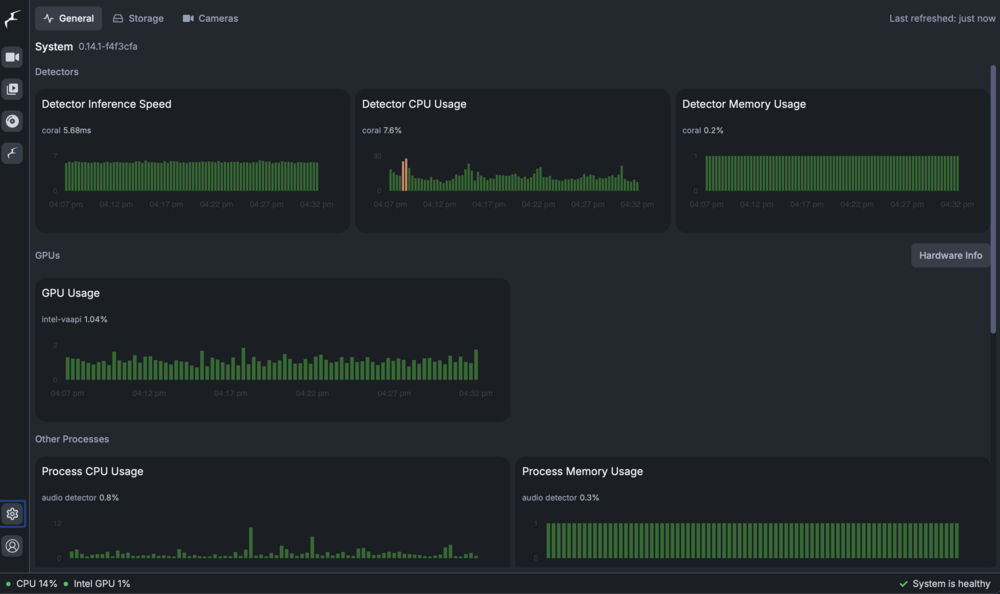The height and width of the screenshot is (594, 1000).
Task: Switch to the Storage tab
Action: 138,19
